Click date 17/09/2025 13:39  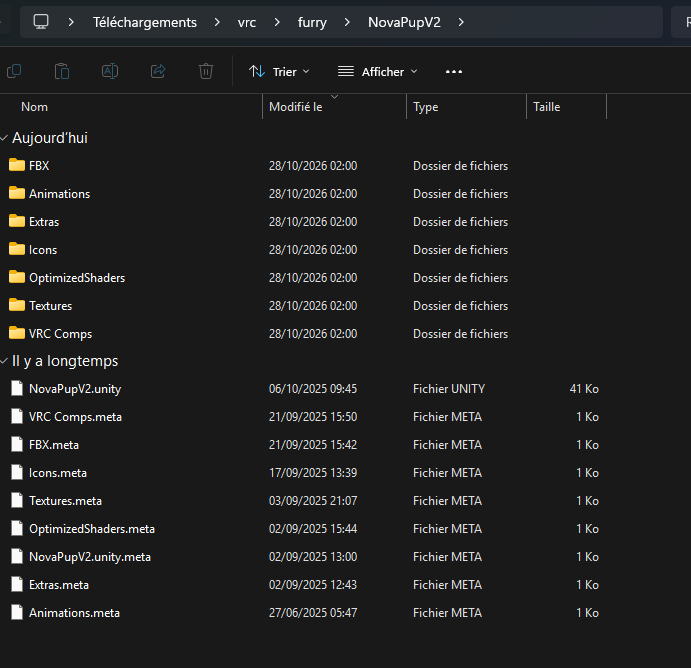click(313, 472)
